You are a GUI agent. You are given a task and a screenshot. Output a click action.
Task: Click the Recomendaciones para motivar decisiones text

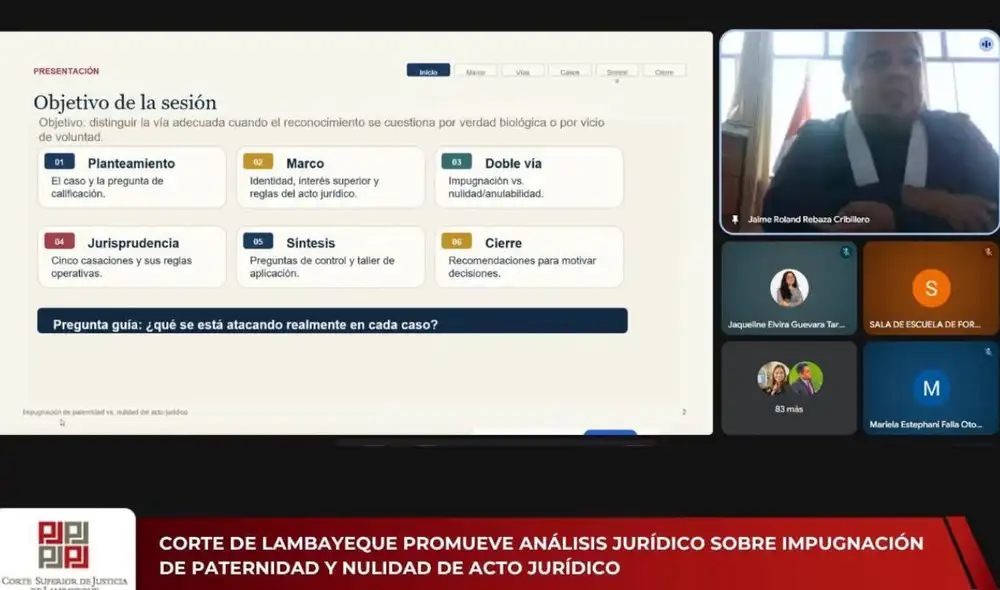pyautogui.click(x=522, y=267)
